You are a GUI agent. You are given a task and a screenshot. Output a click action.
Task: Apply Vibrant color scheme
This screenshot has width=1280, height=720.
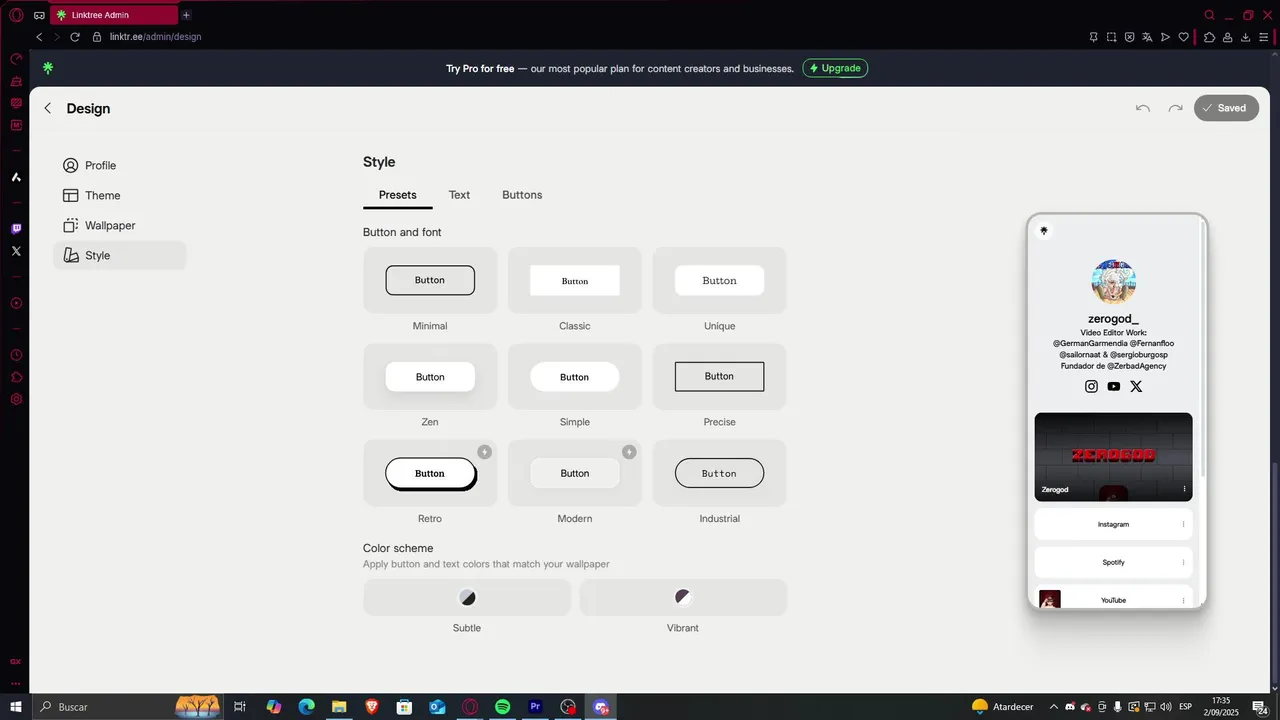pyautogui.click(x=683, y=597)
